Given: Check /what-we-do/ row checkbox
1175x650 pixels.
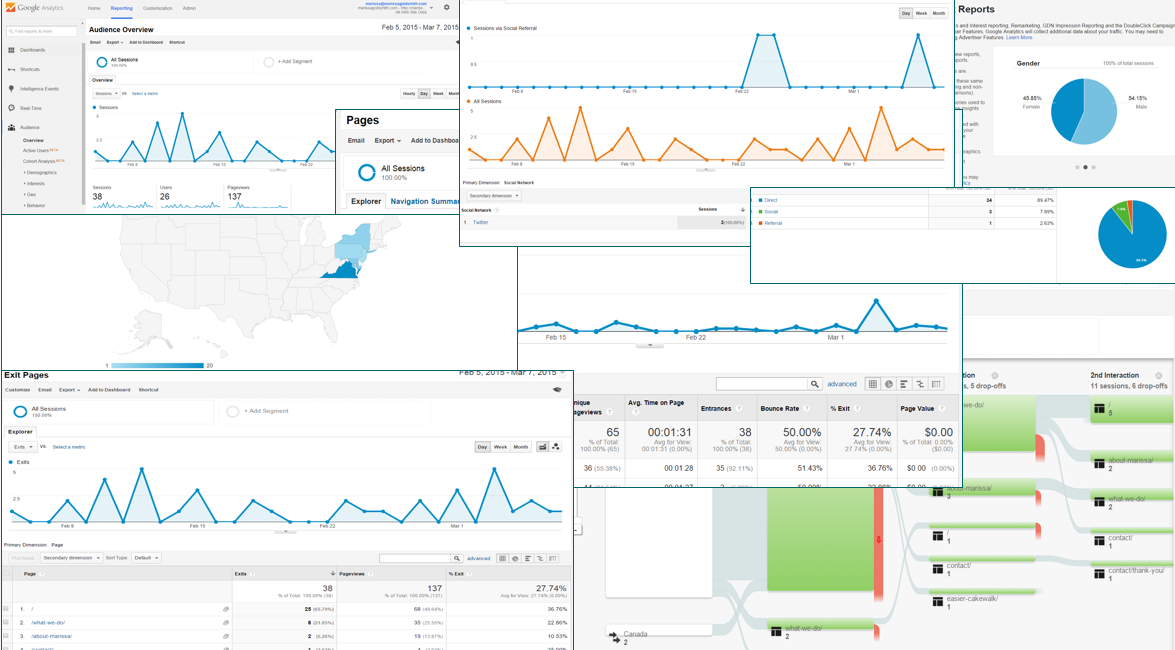Looking at the screenshot, I should (x=6, y=623).
